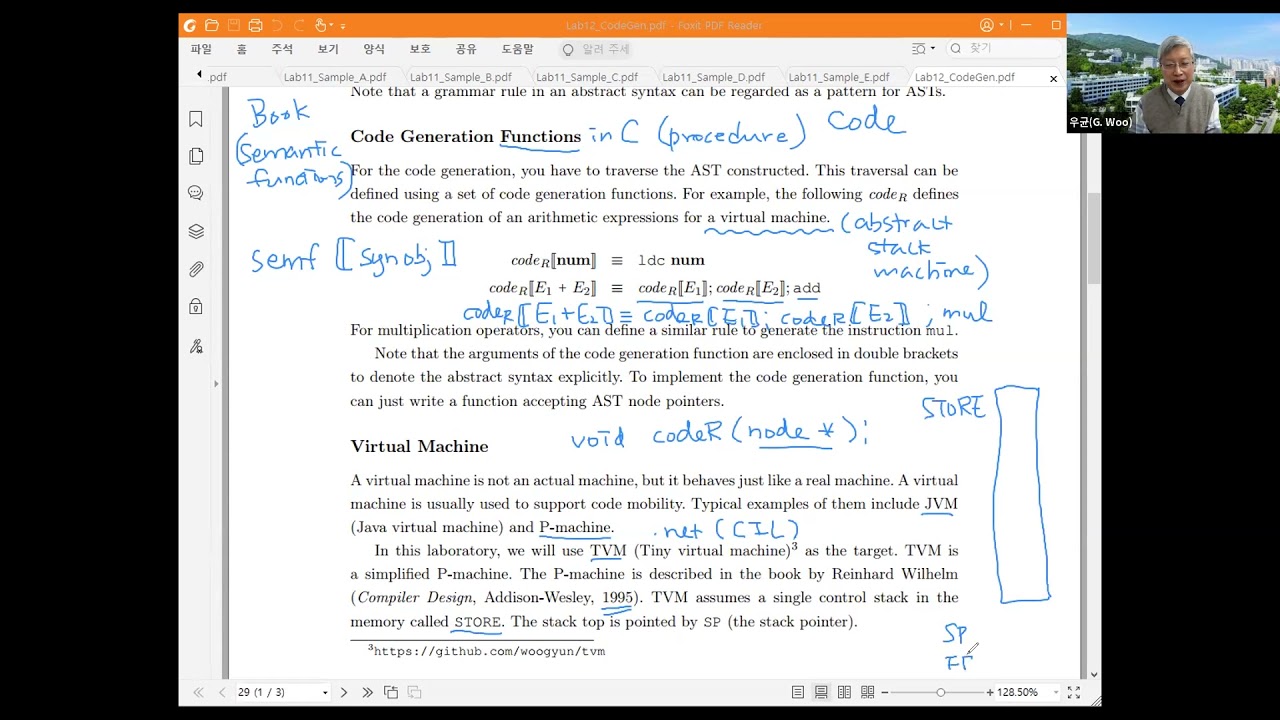This screenshot has height=720, width=1280.
Task: Zoom out with the minus button
Action: pyautogui.click(x=885, y=692)
